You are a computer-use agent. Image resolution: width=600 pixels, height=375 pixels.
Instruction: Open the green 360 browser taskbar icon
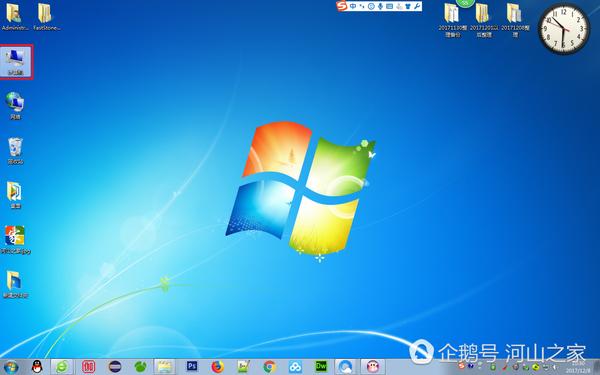pyautogui.click(x=62, y=367)
